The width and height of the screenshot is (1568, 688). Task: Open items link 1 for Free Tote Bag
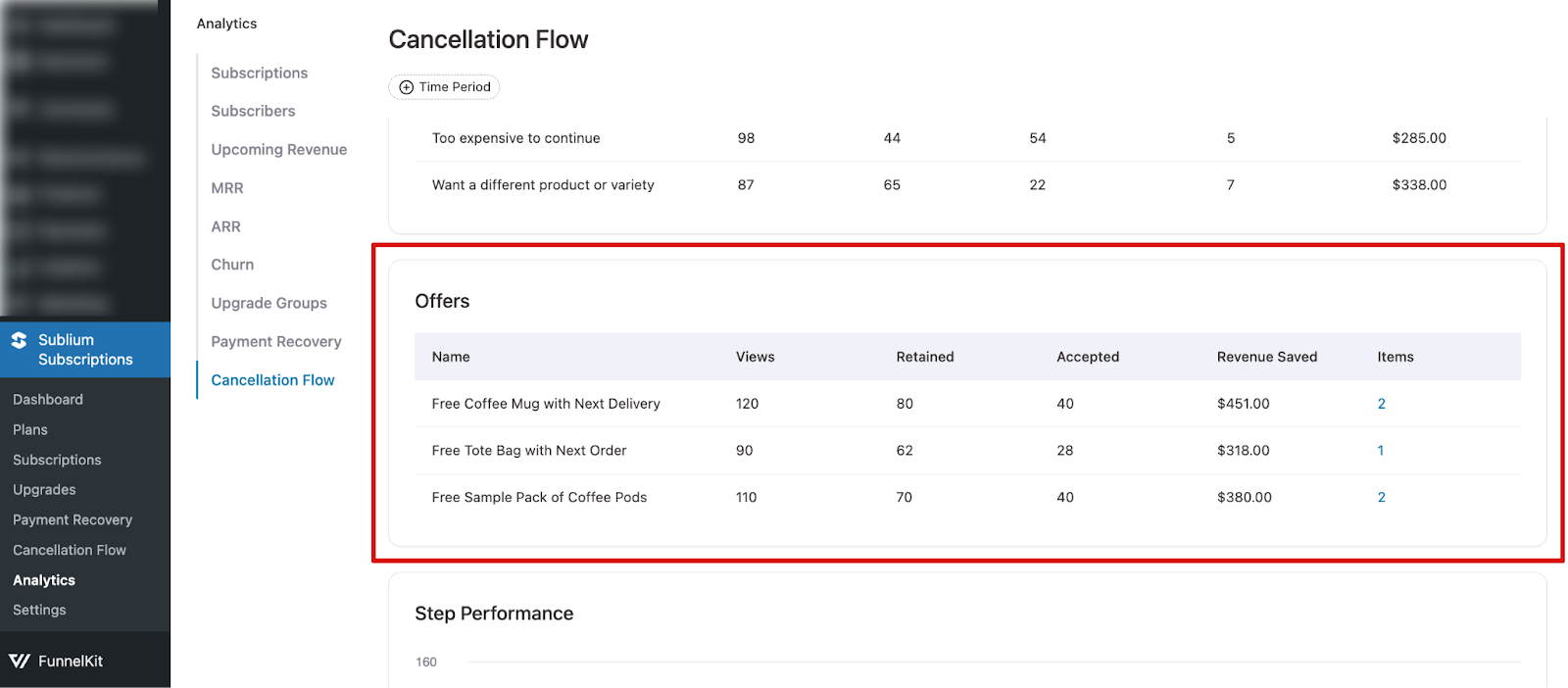[1381, 451]
